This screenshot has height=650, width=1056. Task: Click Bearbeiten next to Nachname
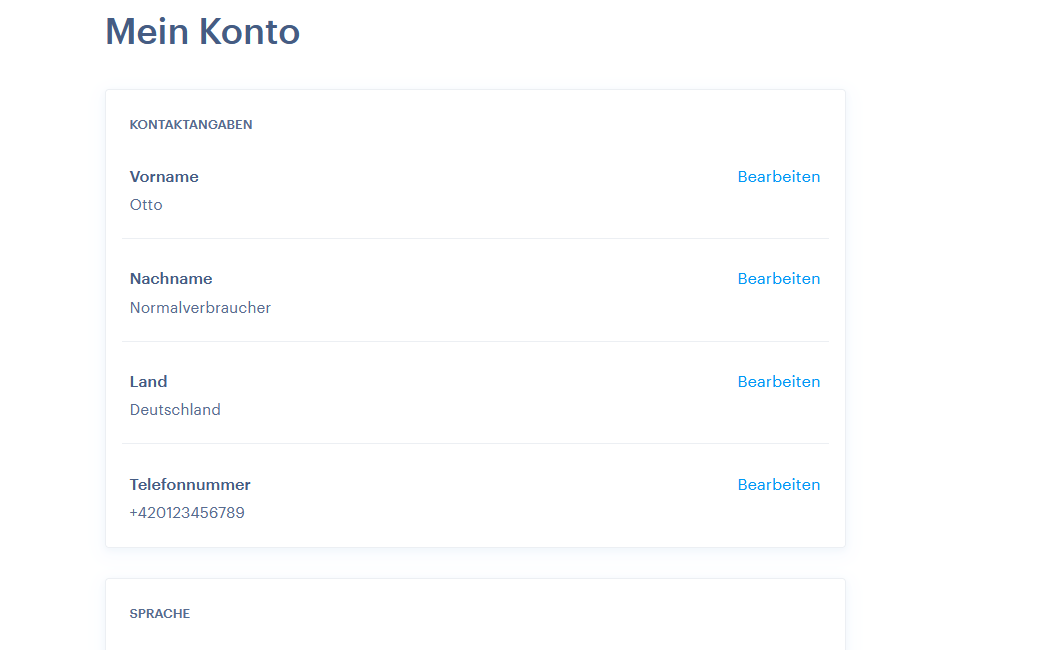pyautogui.click(x=778, y=278)
